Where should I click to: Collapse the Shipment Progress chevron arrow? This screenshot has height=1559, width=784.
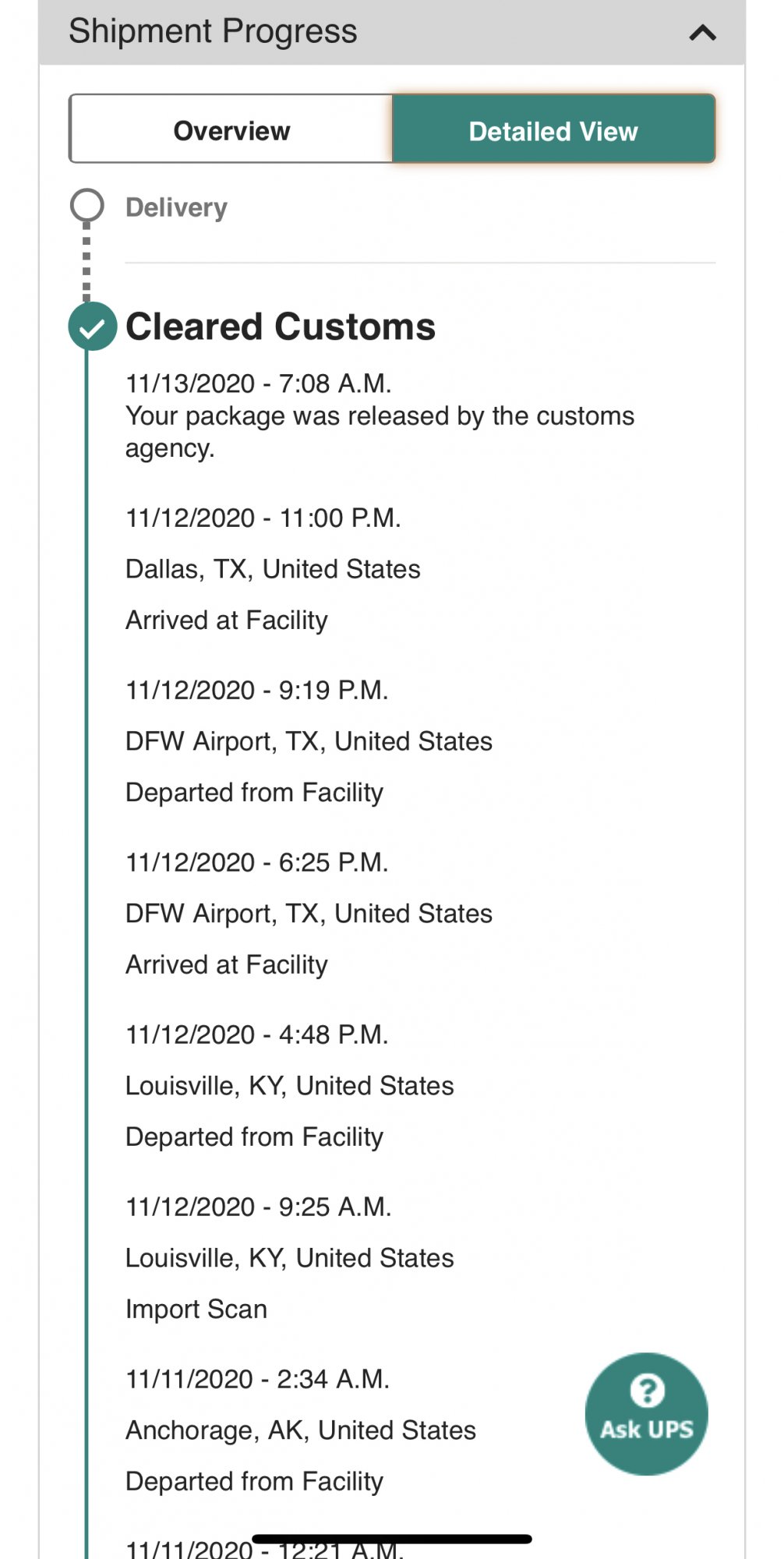pyautogui.click(x=702, y=33)
